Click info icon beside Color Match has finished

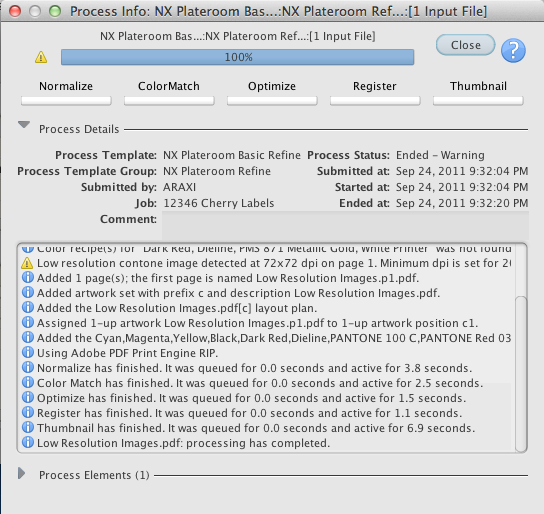(28, 382)
